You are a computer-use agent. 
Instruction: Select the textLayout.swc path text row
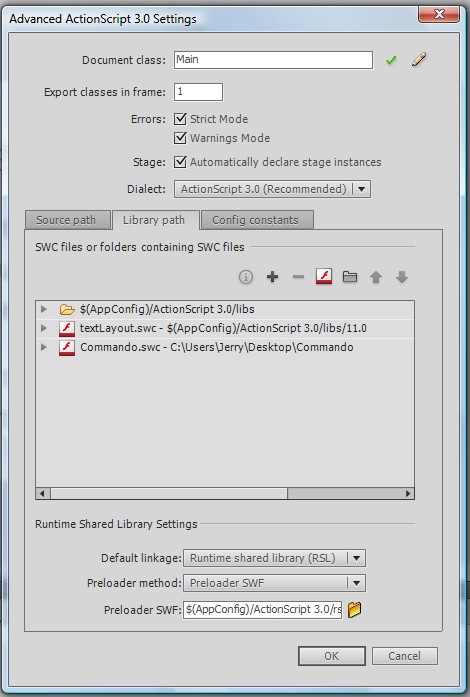[x=223, y=328]
